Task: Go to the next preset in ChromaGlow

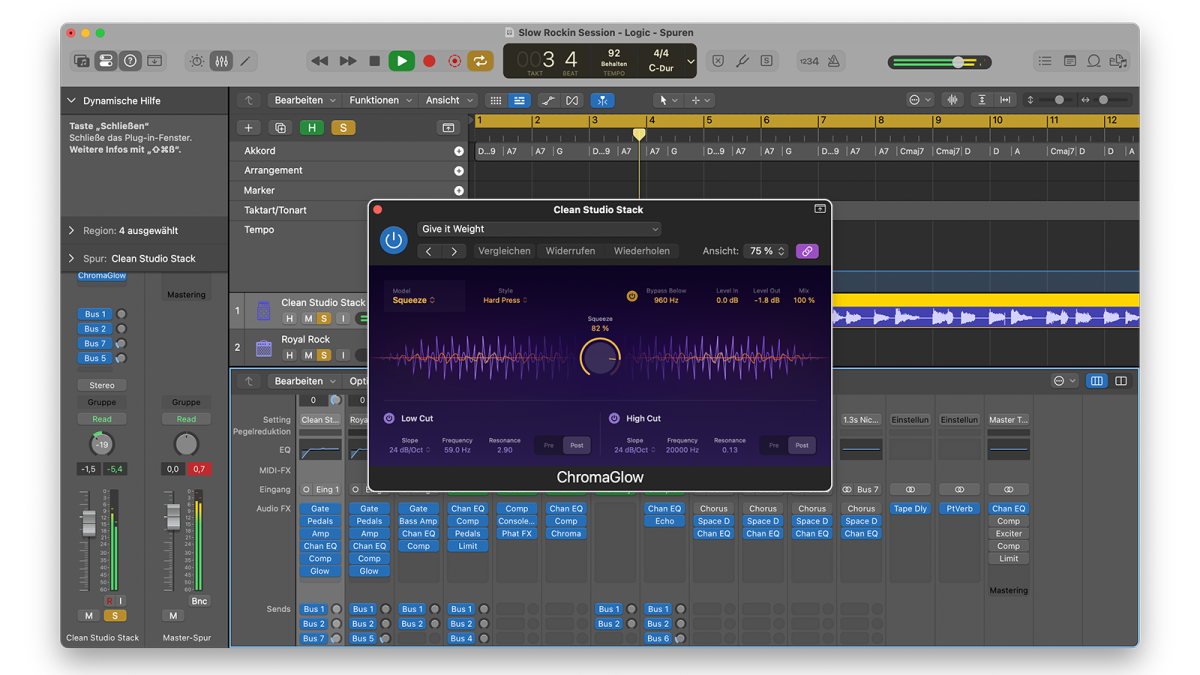Action: (454, 251)
